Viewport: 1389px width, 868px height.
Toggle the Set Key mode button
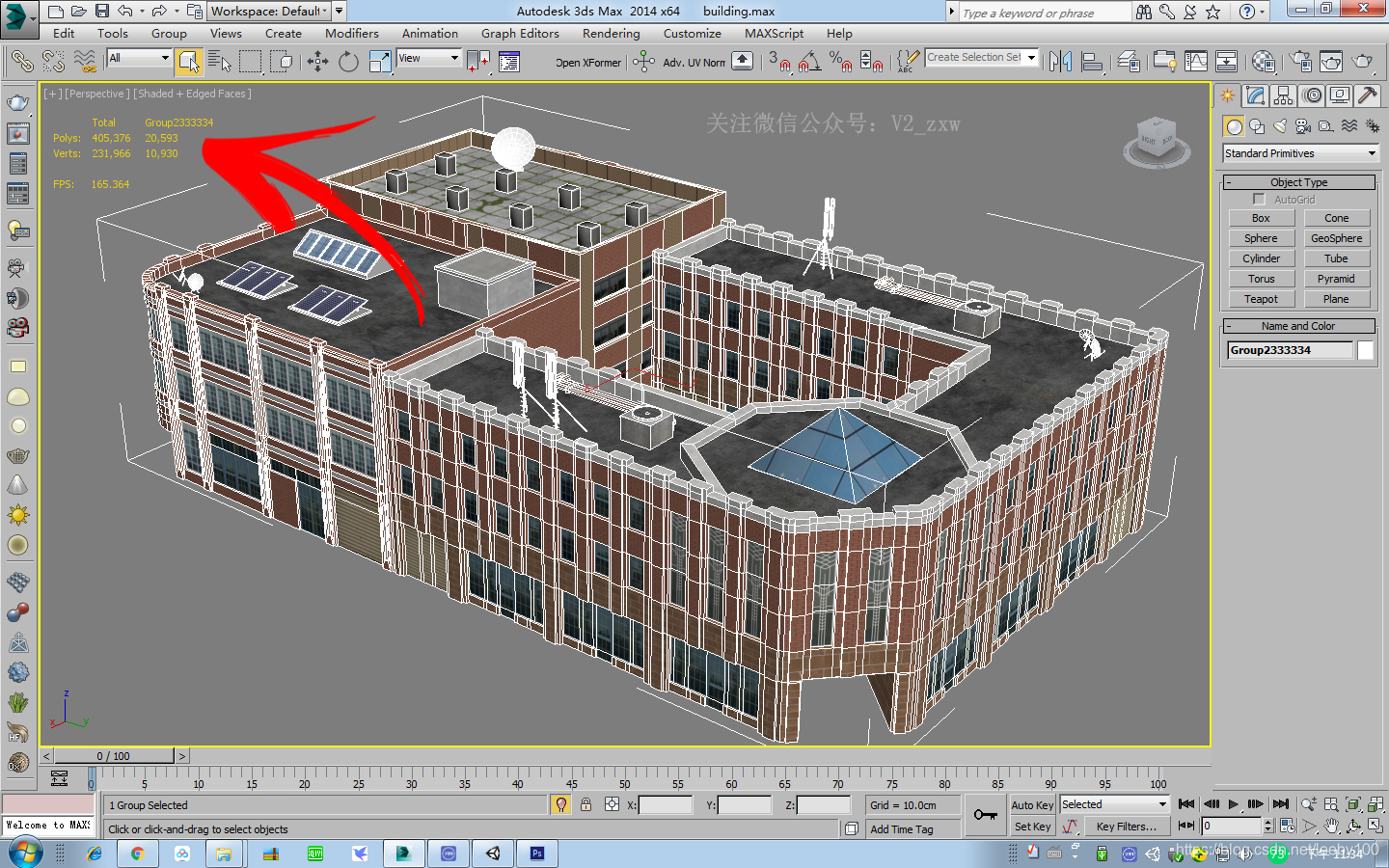(1032, 827)
